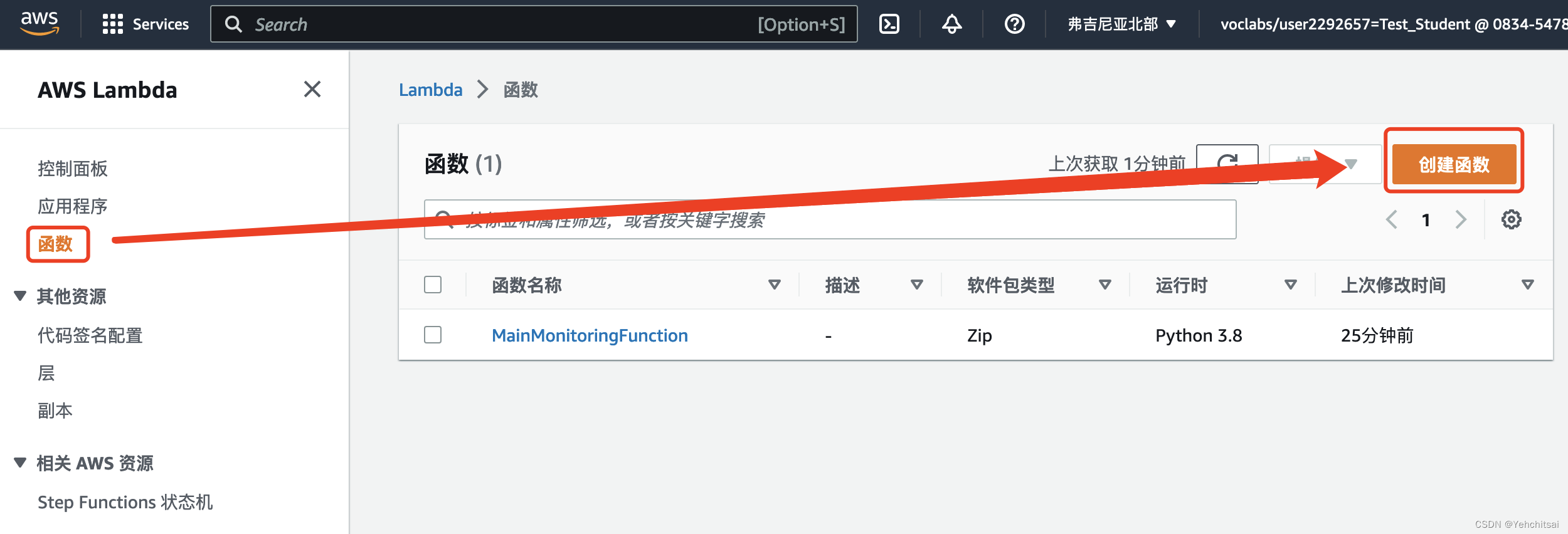Click the 函数 breadcrumb text
The height and width of the screenshot is (534, 1568).
point(521,90)
